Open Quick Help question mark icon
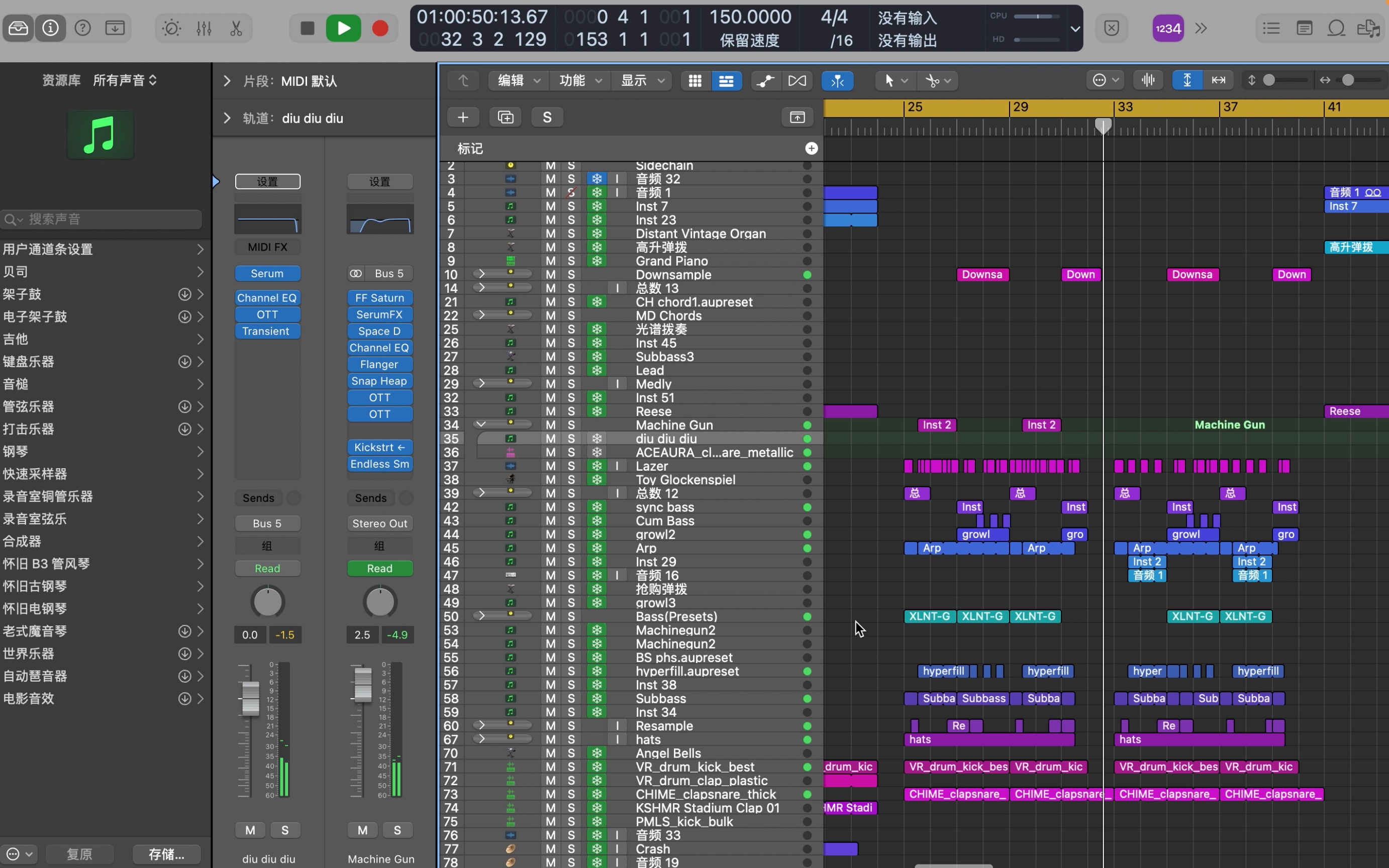 pyautogui.click(x=83, y=28)
